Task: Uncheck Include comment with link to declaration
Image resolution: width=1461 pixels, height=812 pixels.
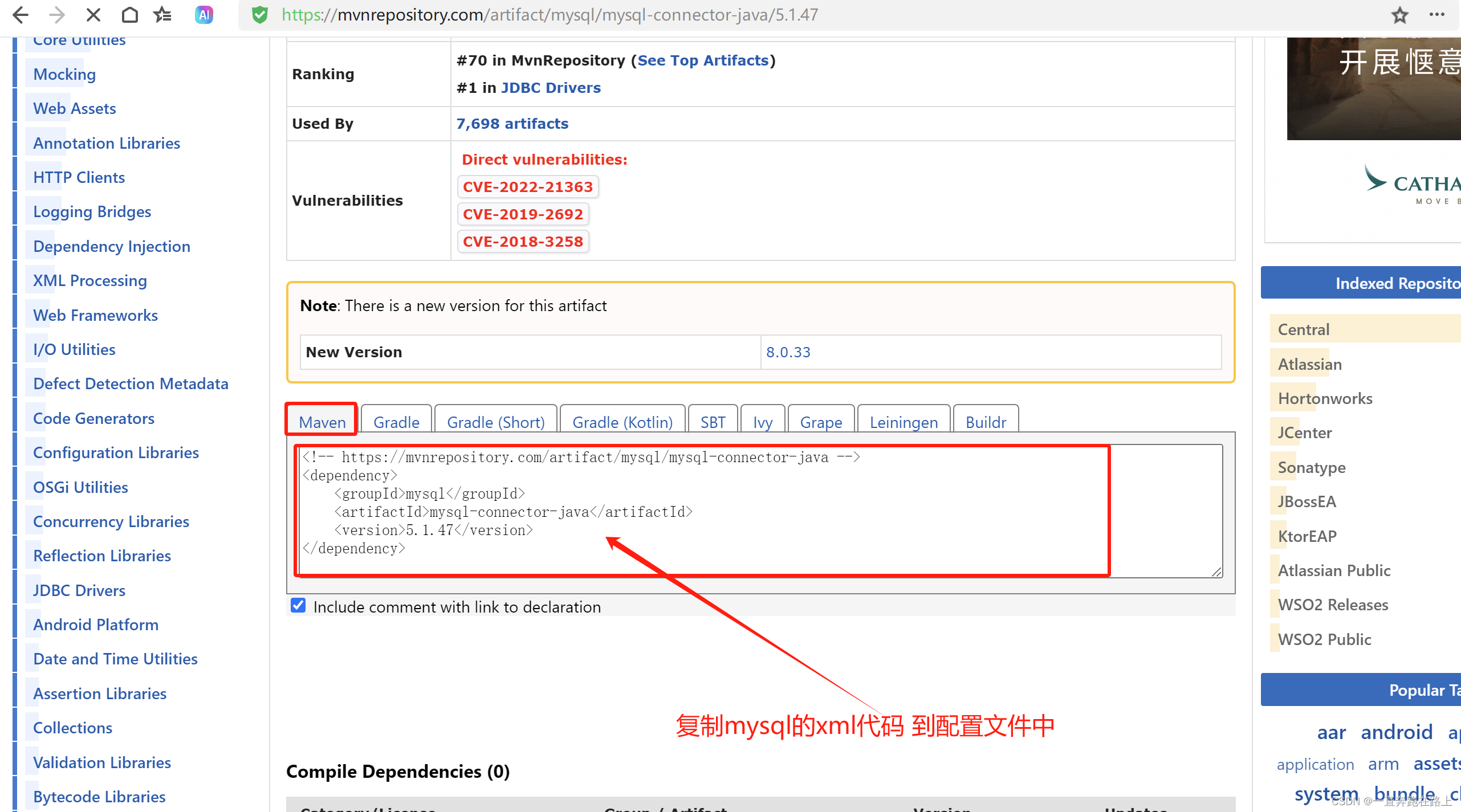Action: pos(298,605)
